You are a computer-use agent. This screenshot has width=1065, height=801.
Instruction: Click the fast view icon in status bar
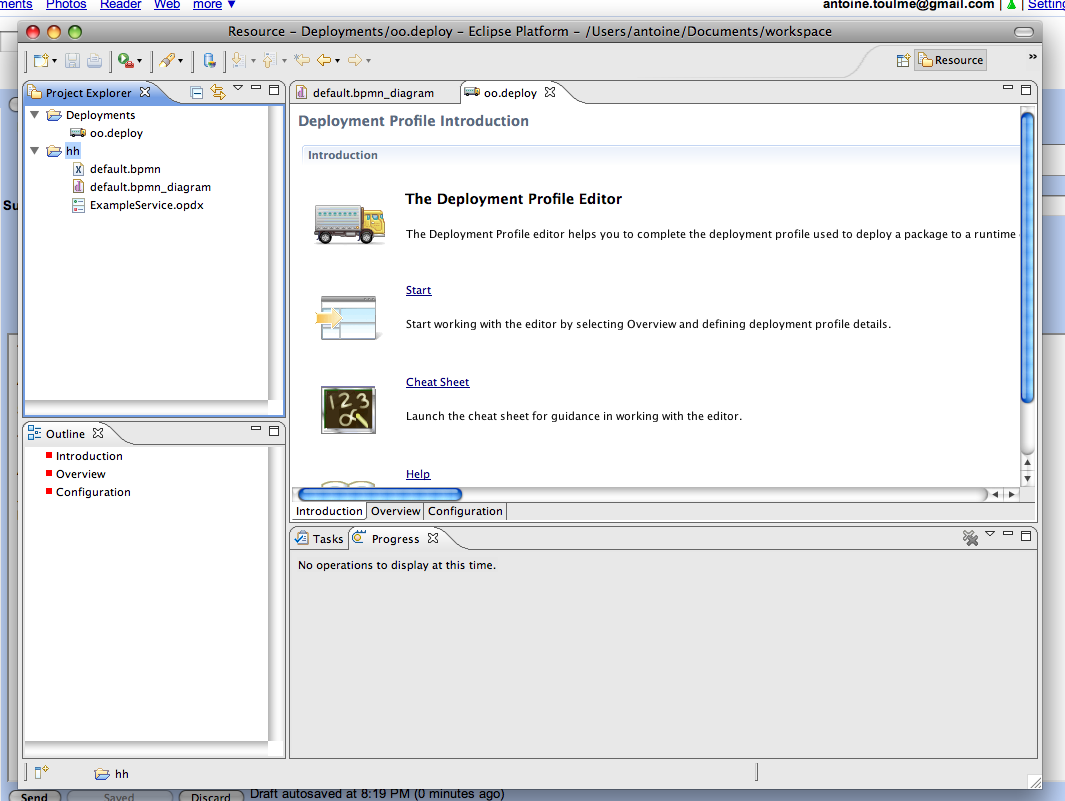point(41,772)
